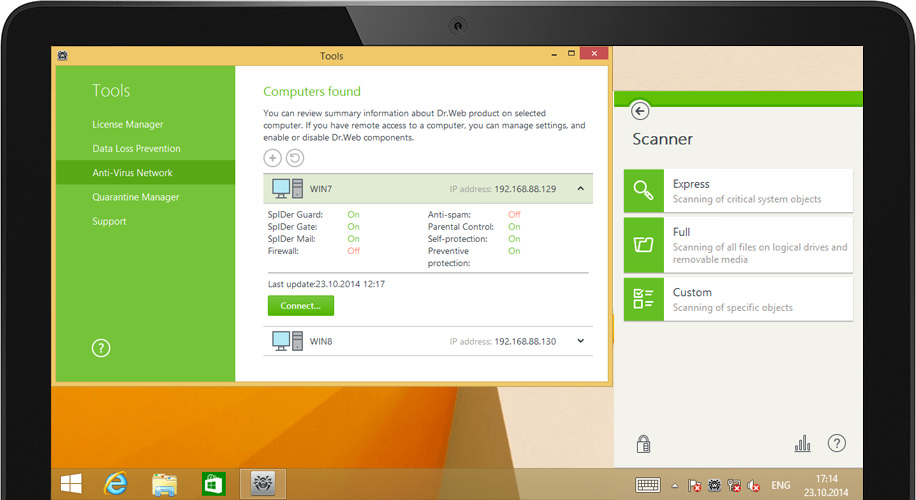
Task: Click the SpIDer Gate On status
Action: (353, 227)
